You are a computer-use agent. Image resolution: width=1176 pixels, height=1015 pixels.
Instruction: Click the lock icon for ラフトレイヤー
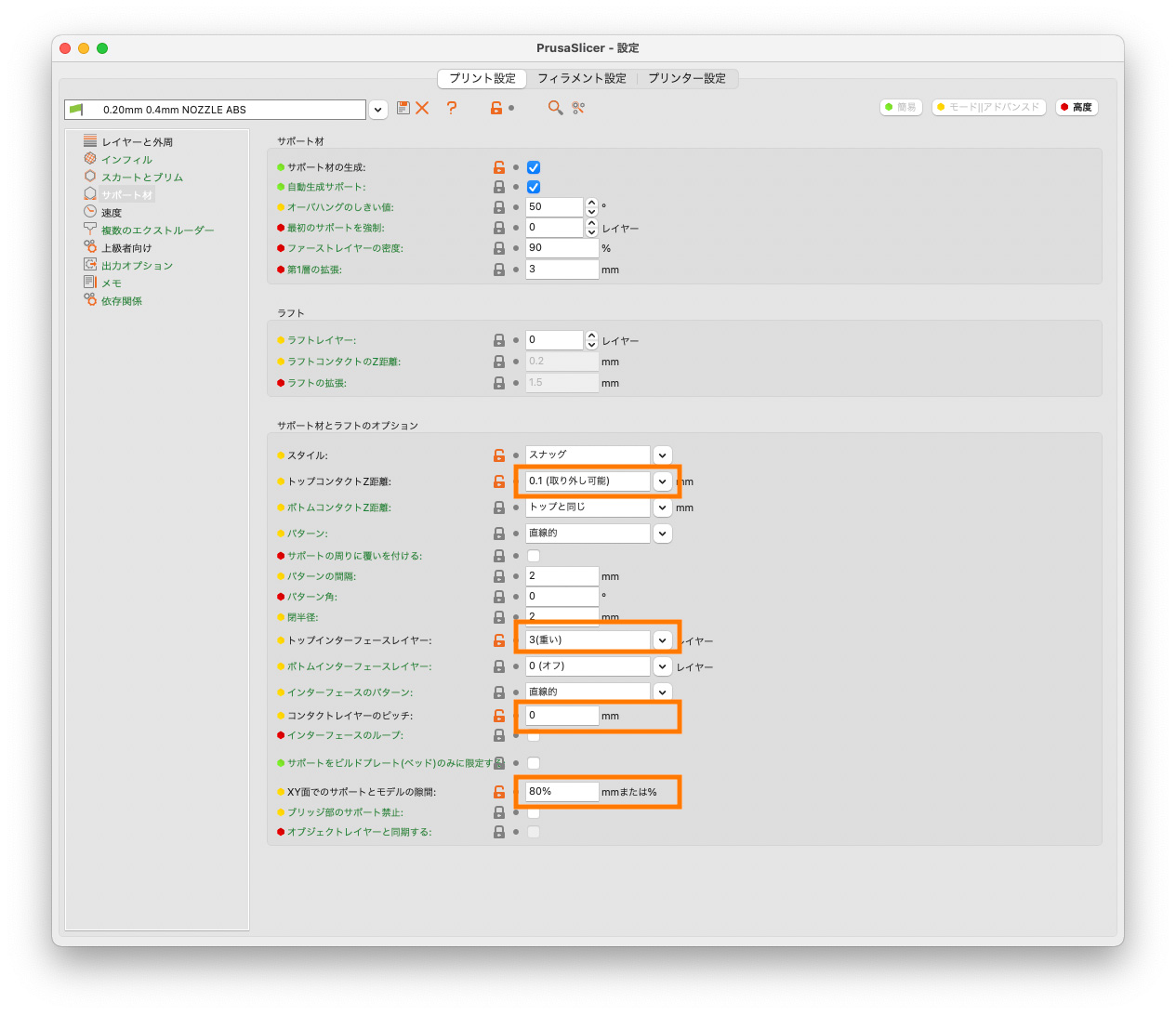point(499,340)
